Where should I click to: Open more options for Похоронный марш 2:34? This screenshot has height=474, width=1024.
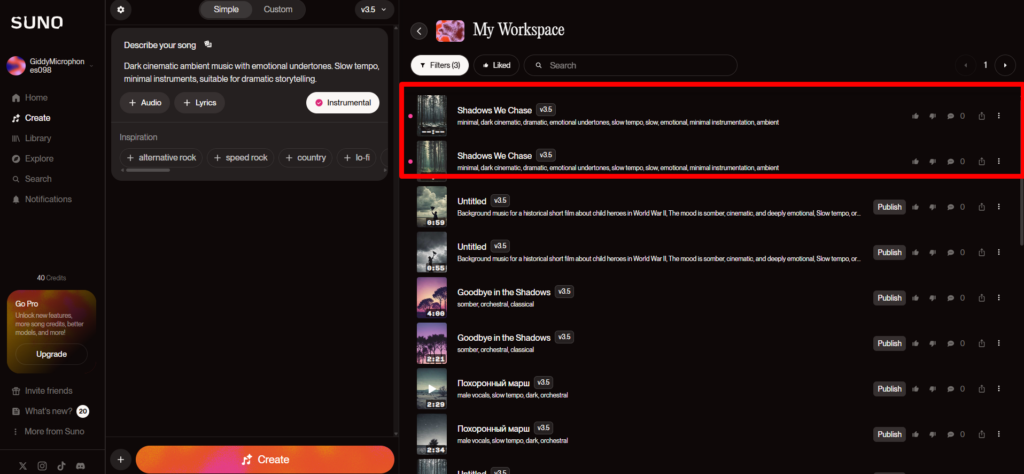pos(999,434)
